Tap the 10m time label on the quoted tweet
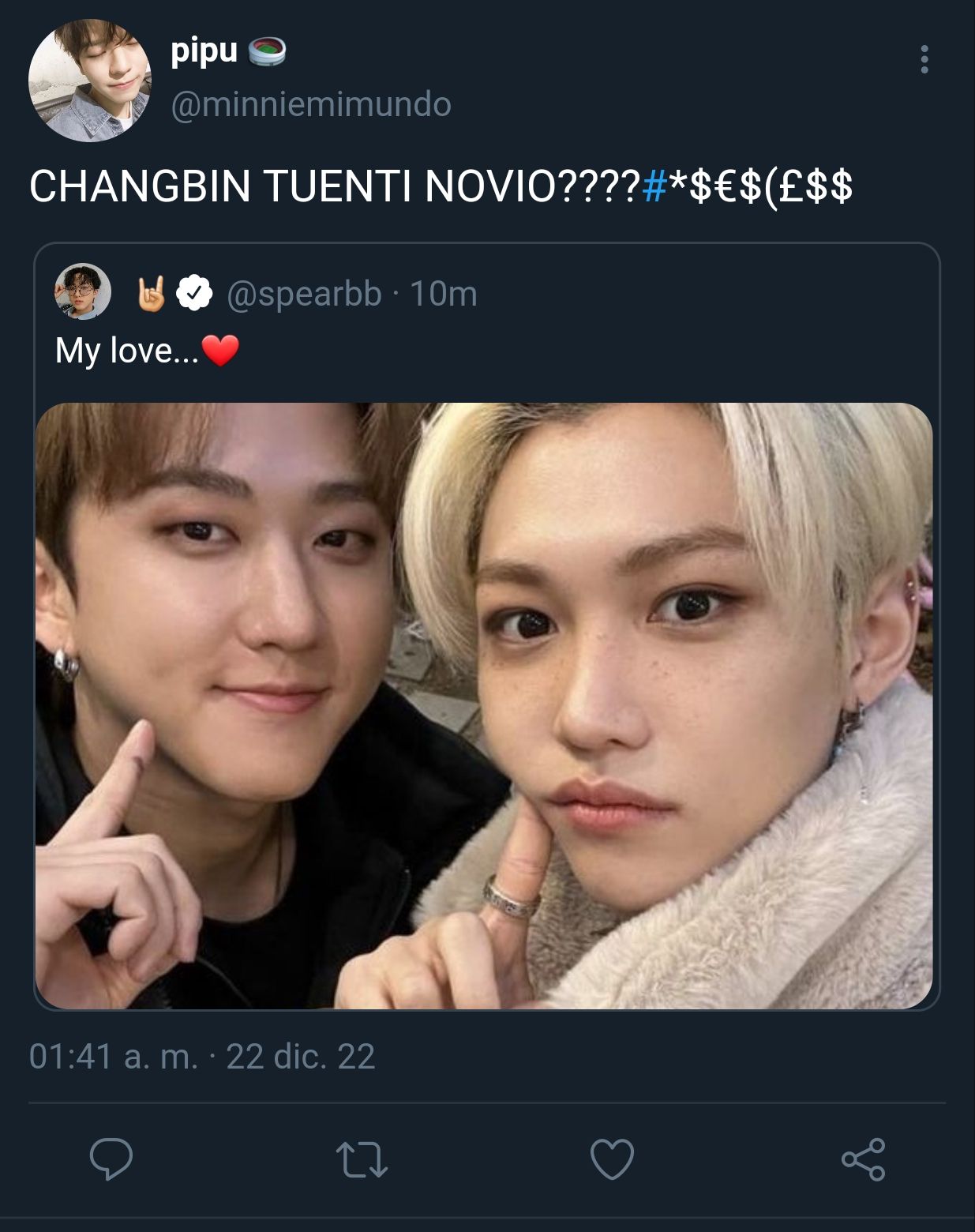 pyautogui.click(x=444, y=294)
